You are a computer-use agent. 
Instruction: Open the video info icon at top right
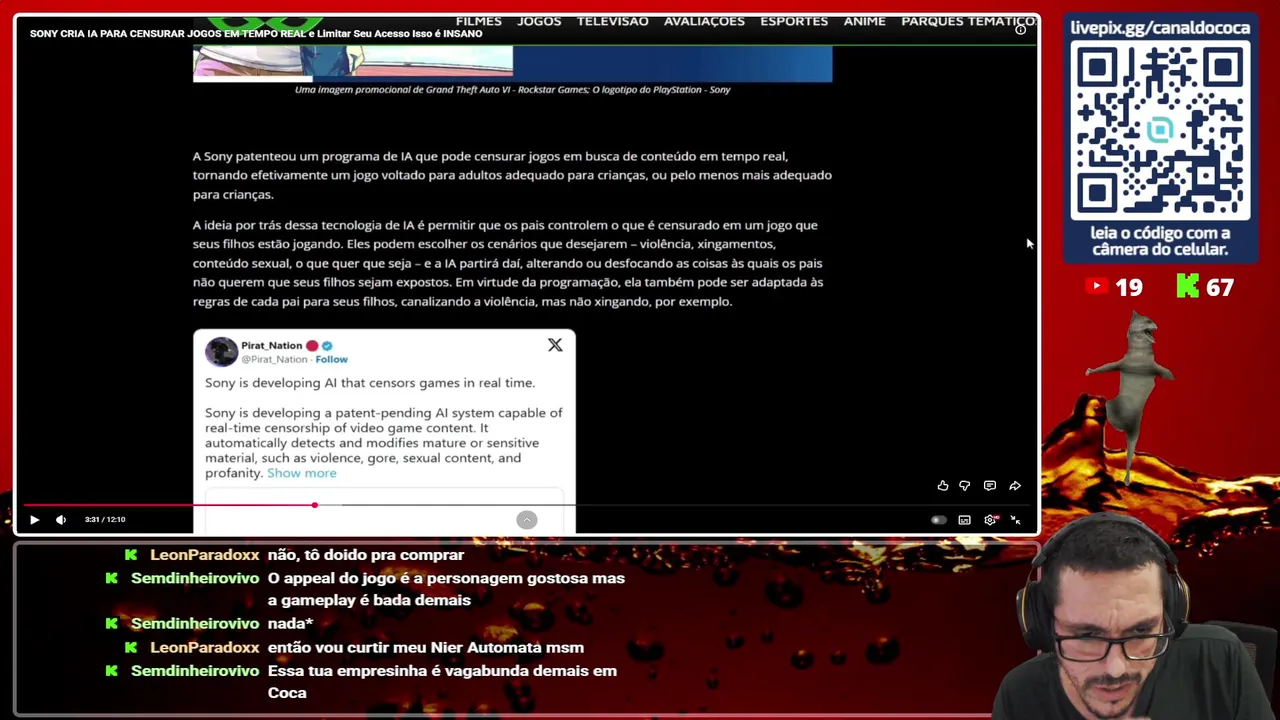click(1021, 30)
